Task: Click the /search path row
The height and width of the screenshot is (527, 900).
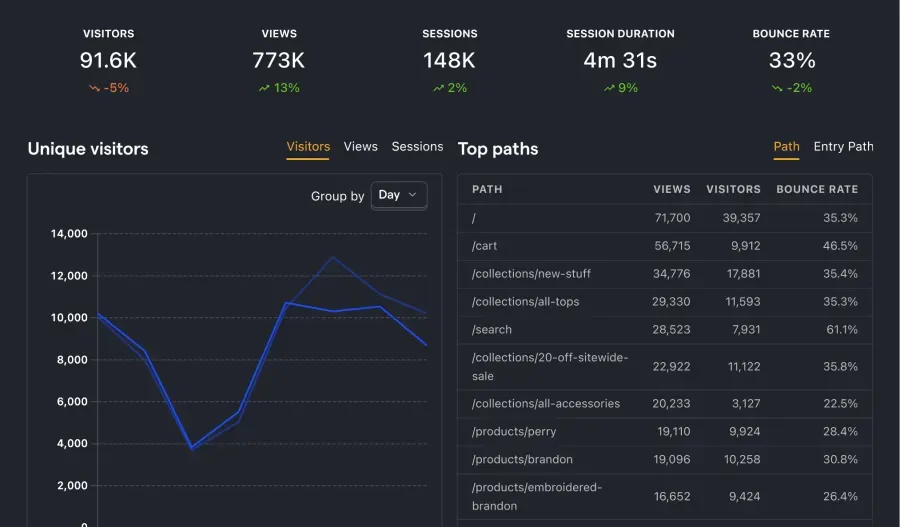Action: 665,330
